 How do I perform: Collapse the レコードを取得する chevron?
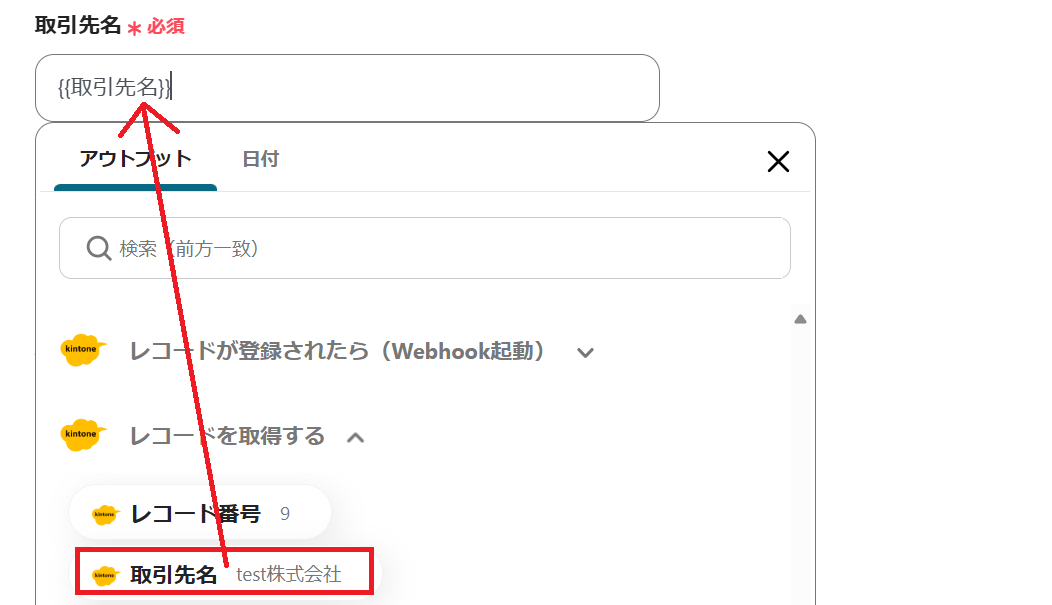356,438
